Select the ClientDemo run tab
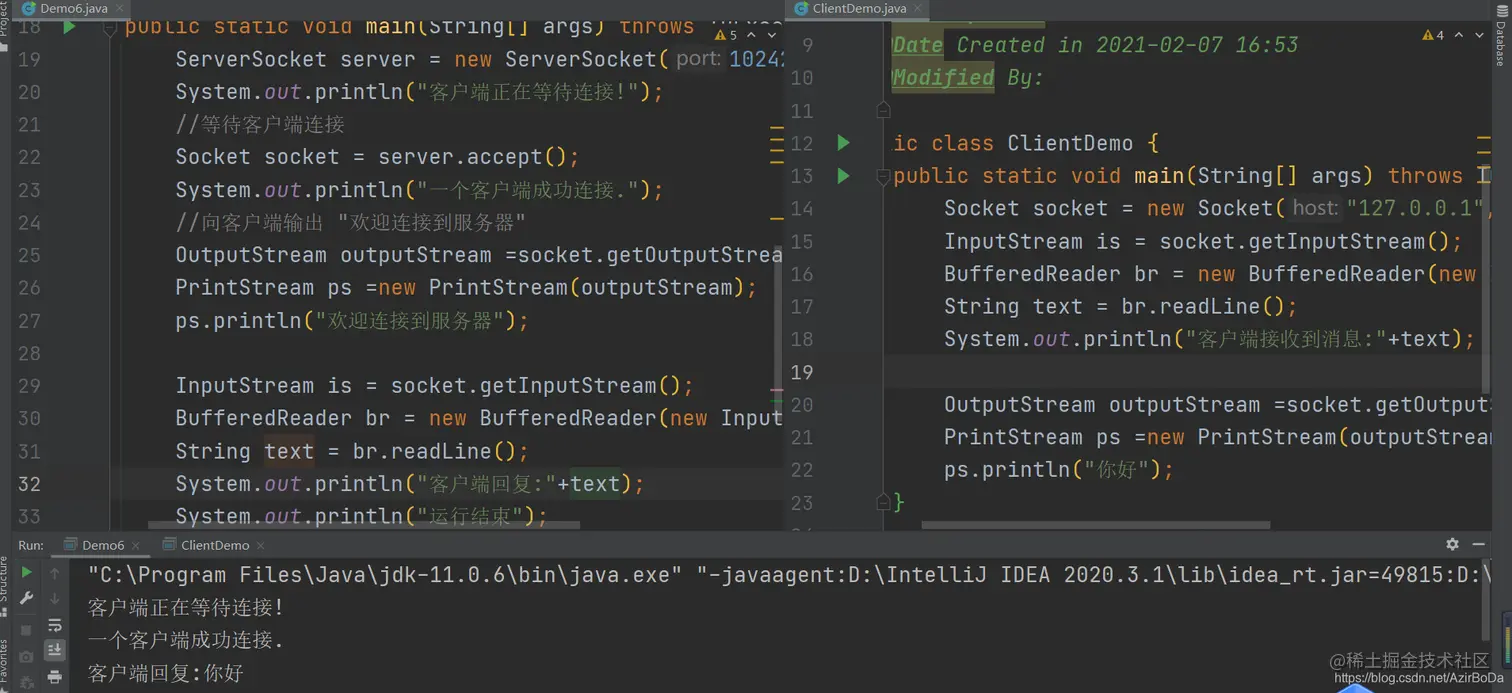Screen dimensions: 1512x693 (x=214, y=545)
